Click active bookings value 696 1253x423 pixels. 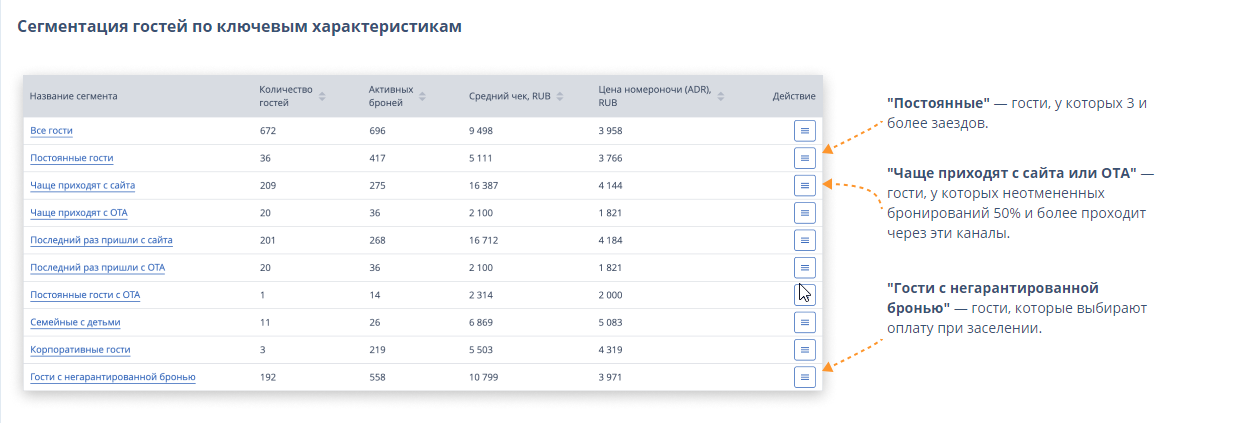coord(377,131)
